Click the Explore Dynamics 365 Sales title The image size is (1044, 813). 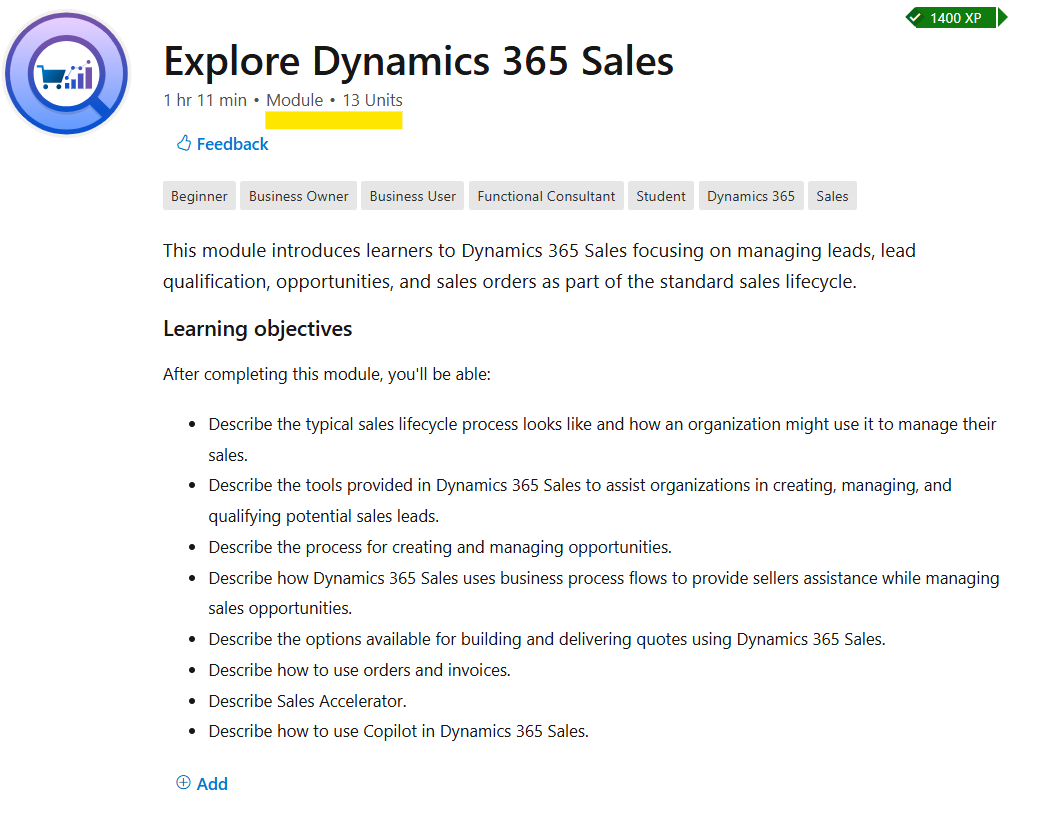[419, 61]
